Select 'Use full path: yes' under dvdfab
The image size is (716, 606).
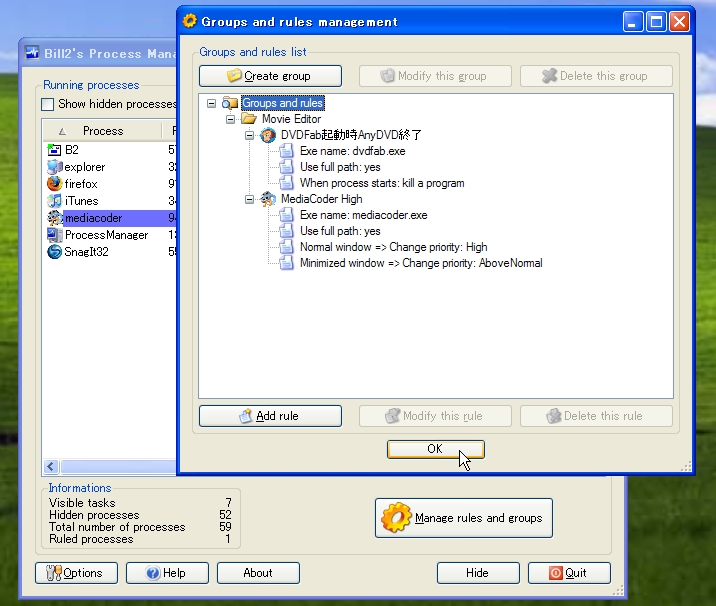tap(340, 167)
